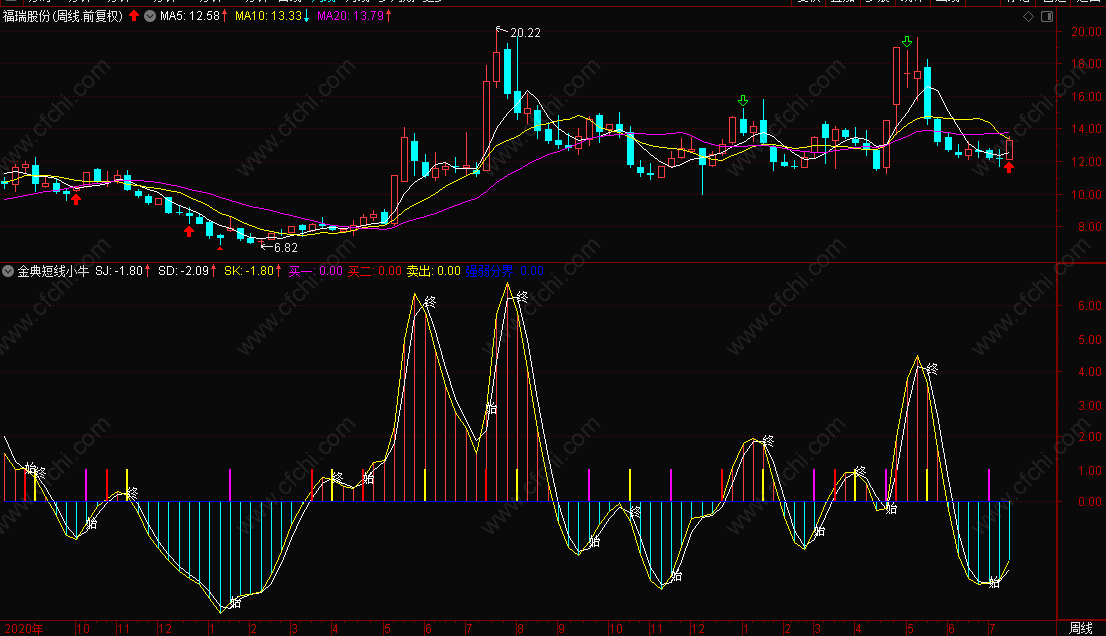1106x636 pixels.
Task: Click the 16.00 price axis label
Action: tap(1086, 97)
